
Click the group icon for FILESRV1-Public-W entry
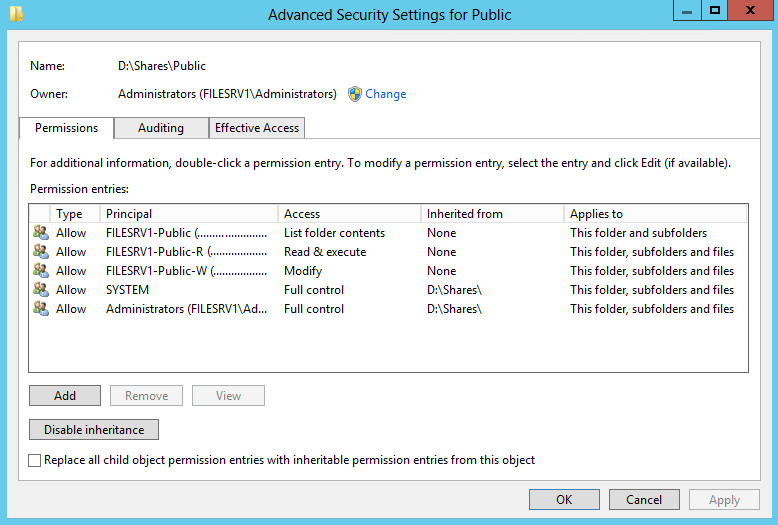(x=41, y=271)
